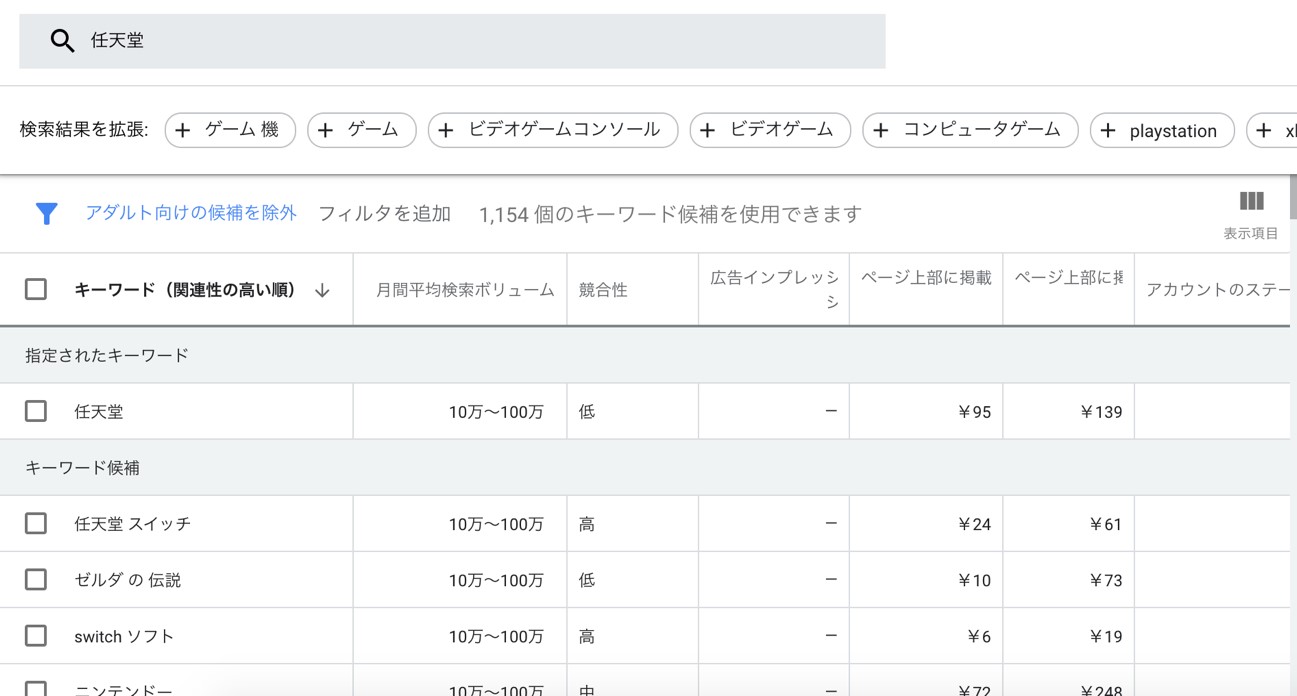
Task: Click the ¥10 bid value
Action: [x=973, y=580]
